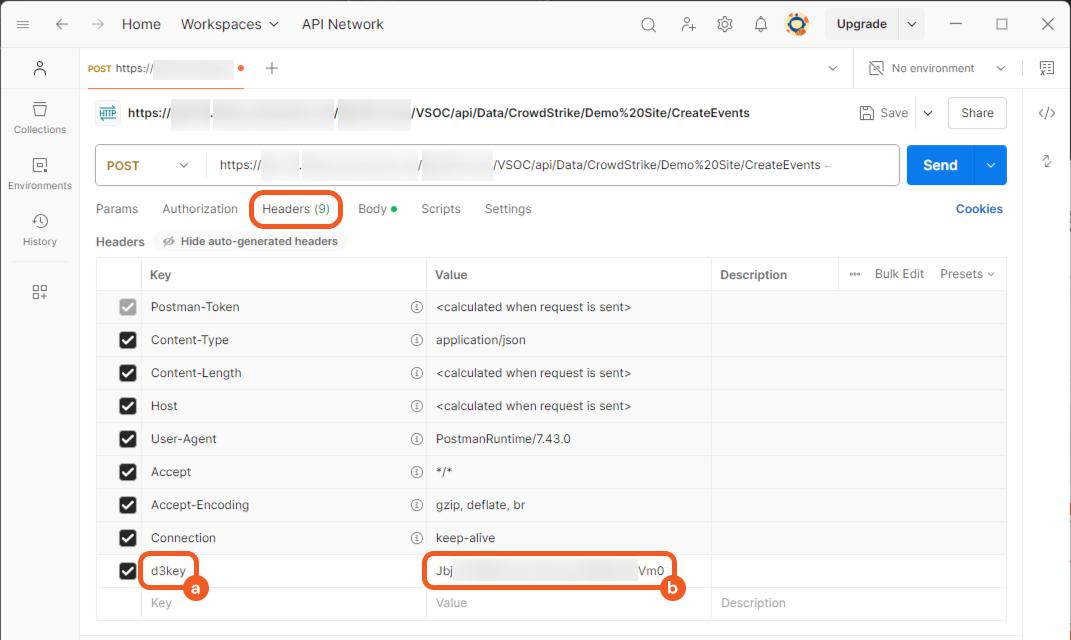Hide auto-generated headers
The width and height of the screenshot is (1071, 640).
tap(250, 242)
